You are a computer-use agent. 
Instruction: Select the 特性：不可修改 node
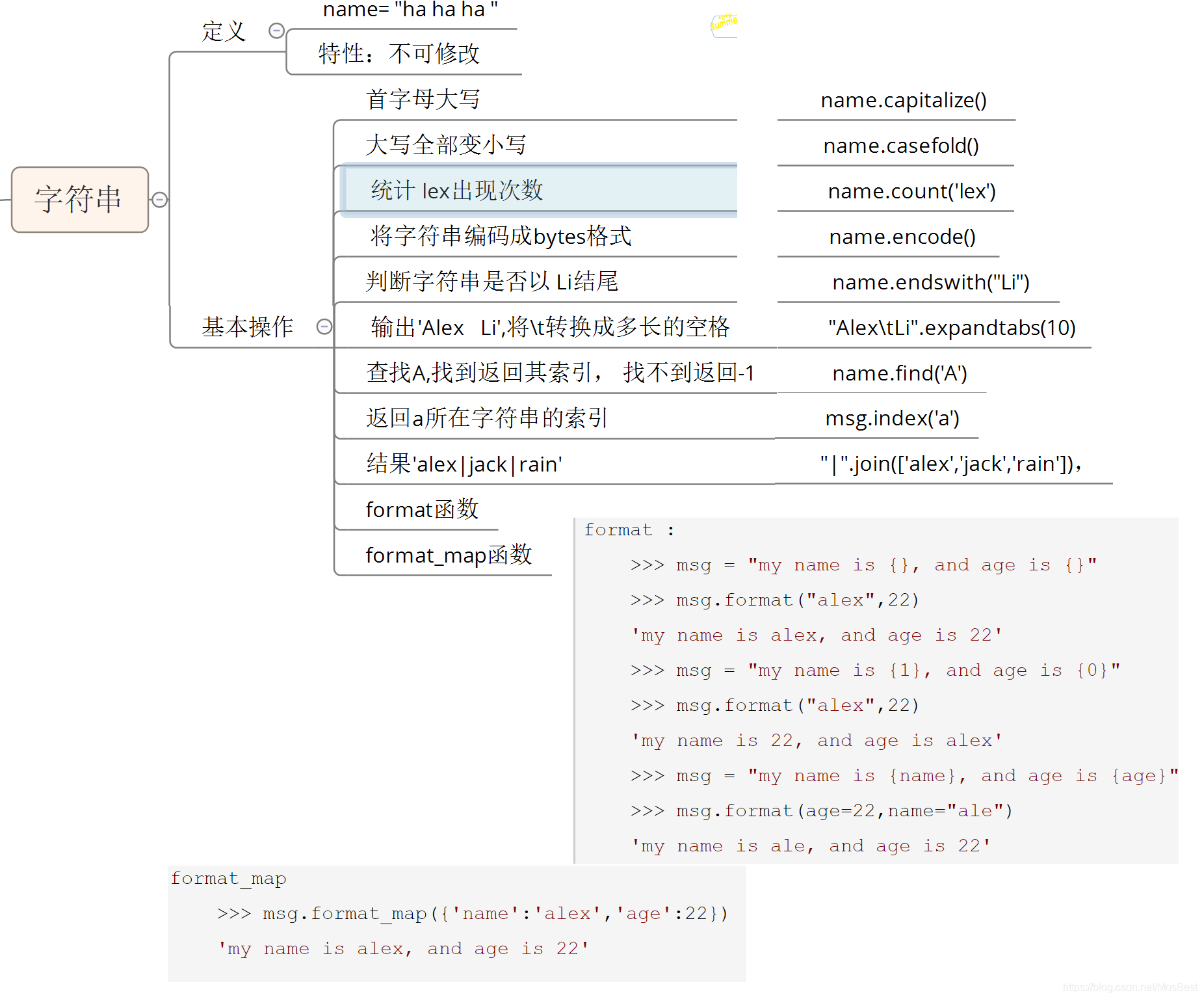399,53
